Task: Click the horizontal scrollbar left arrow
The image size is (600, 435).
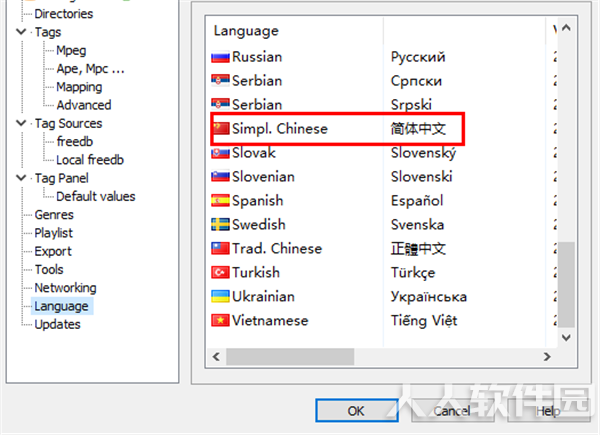Action: (216, 357)
